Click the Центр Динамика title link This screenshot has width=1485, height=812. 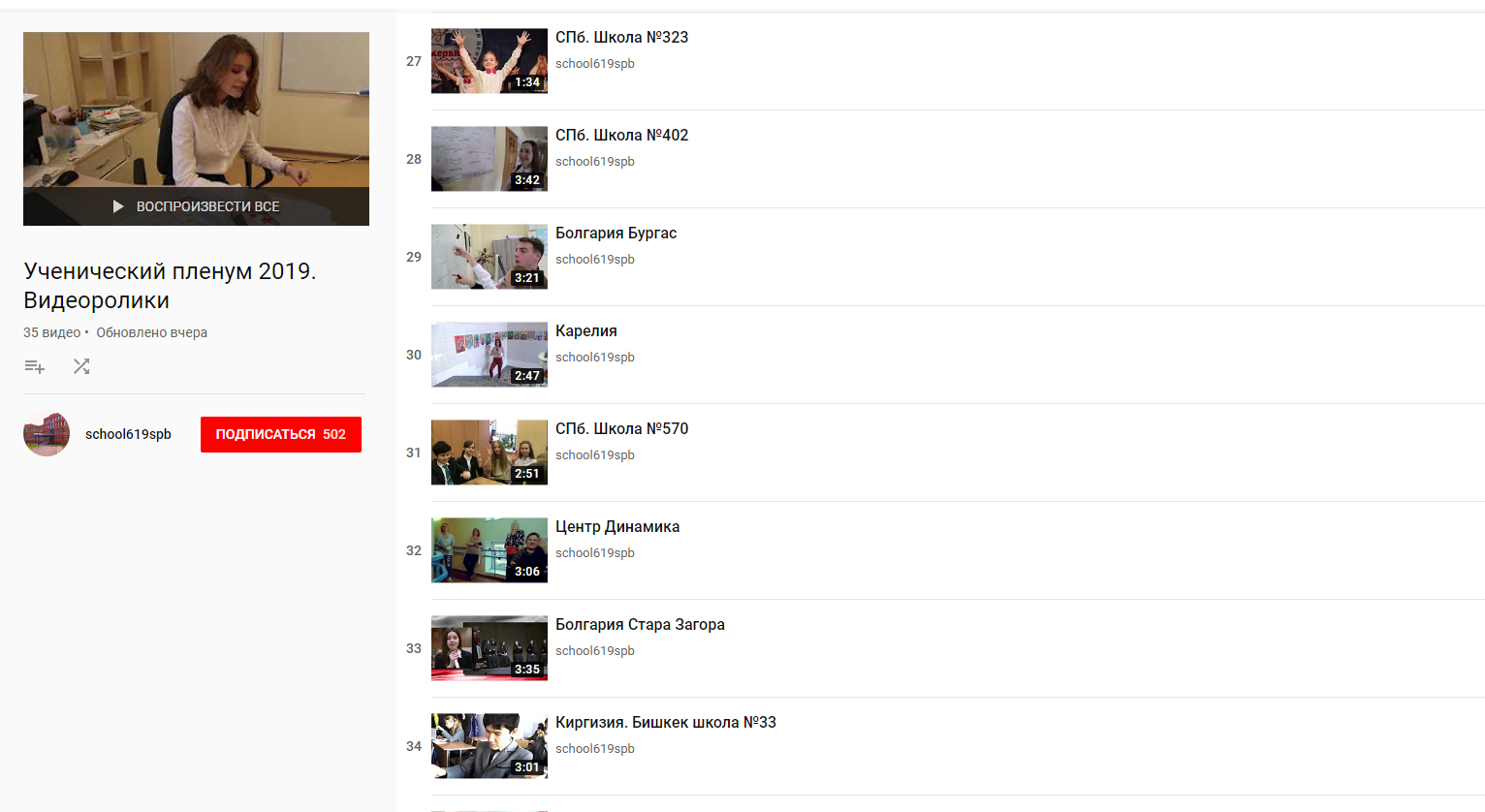click(x=617, y=526)
